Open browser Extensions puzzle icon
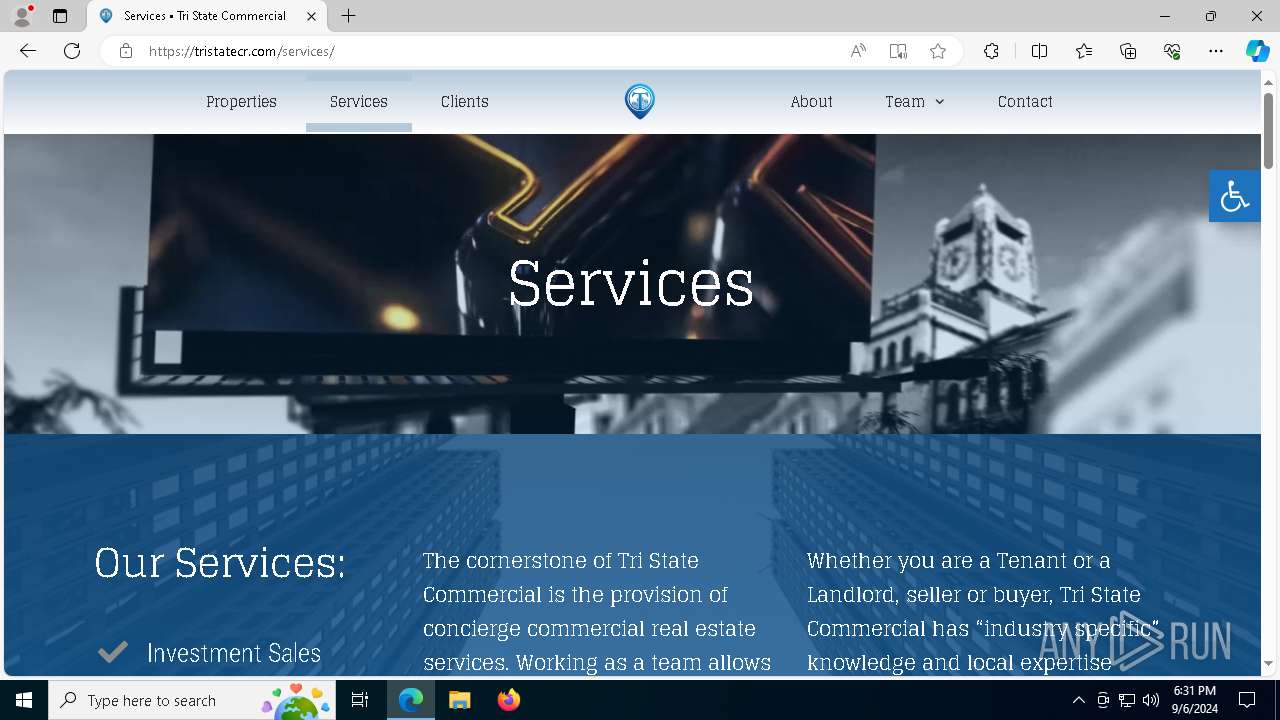The width and height of the screenshot is (1280, 720). tap(991, 51)
